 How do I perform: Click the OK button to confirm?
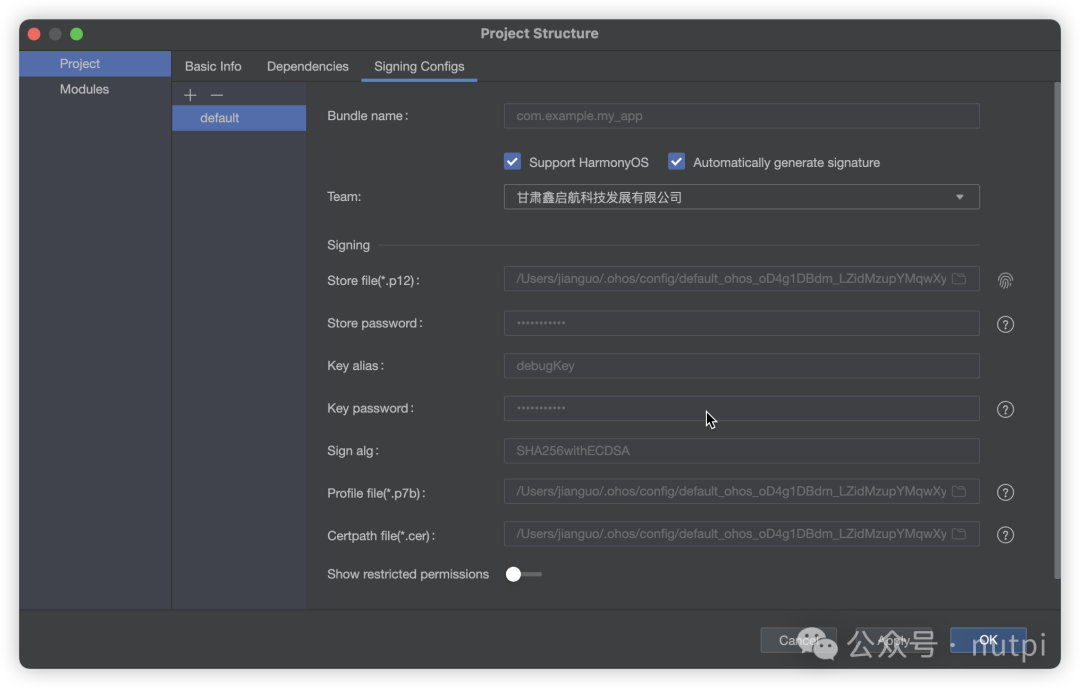pos(988,640)
